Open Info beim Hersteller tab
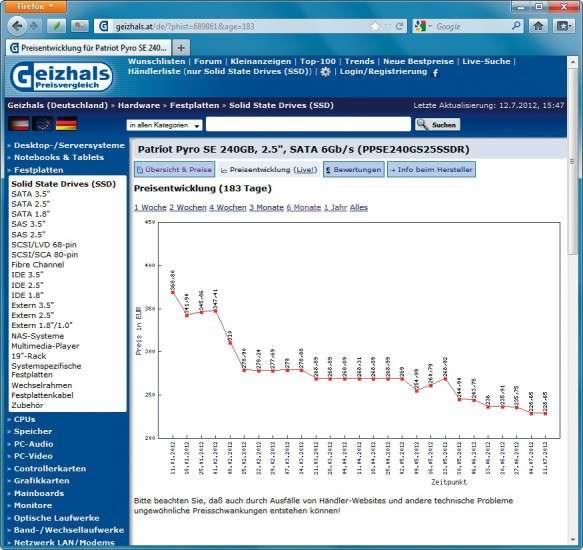 431,170
